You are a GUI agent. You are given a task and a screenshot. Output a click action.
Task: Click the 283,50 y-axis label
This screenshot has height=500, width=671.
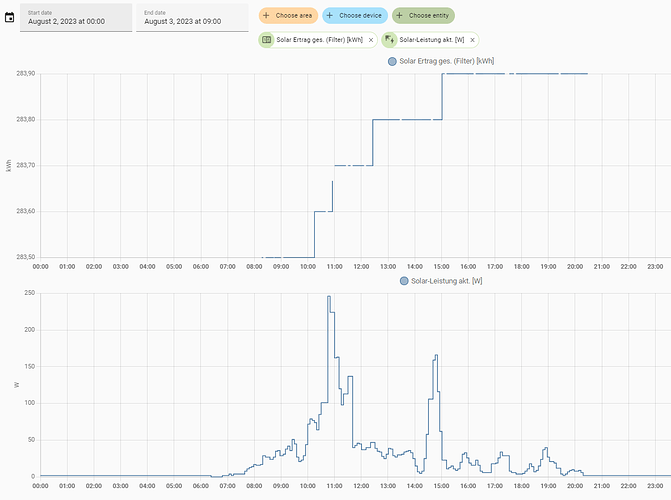click(x=26, y=257)
